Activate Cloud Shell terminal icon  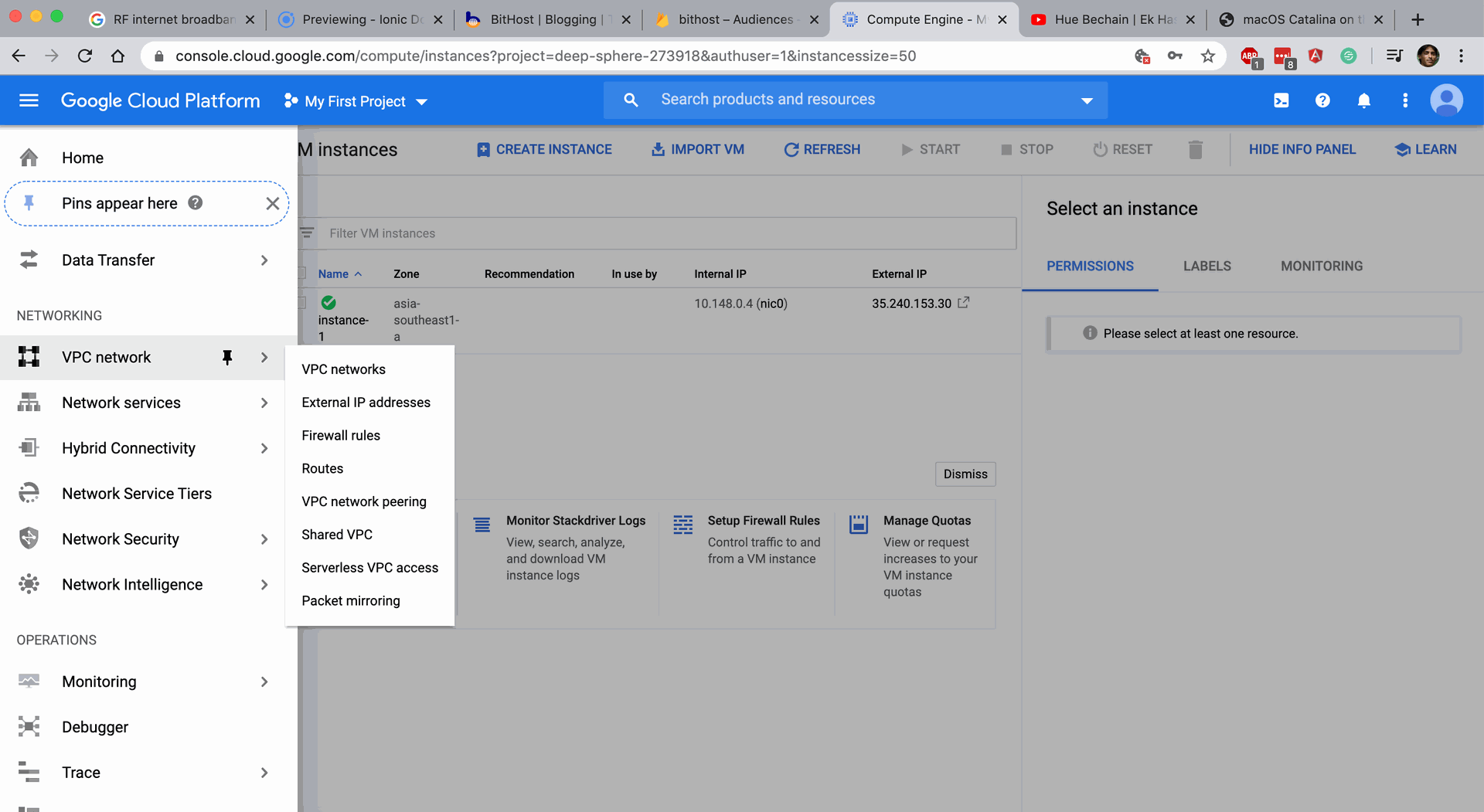tap(1281, 100)
